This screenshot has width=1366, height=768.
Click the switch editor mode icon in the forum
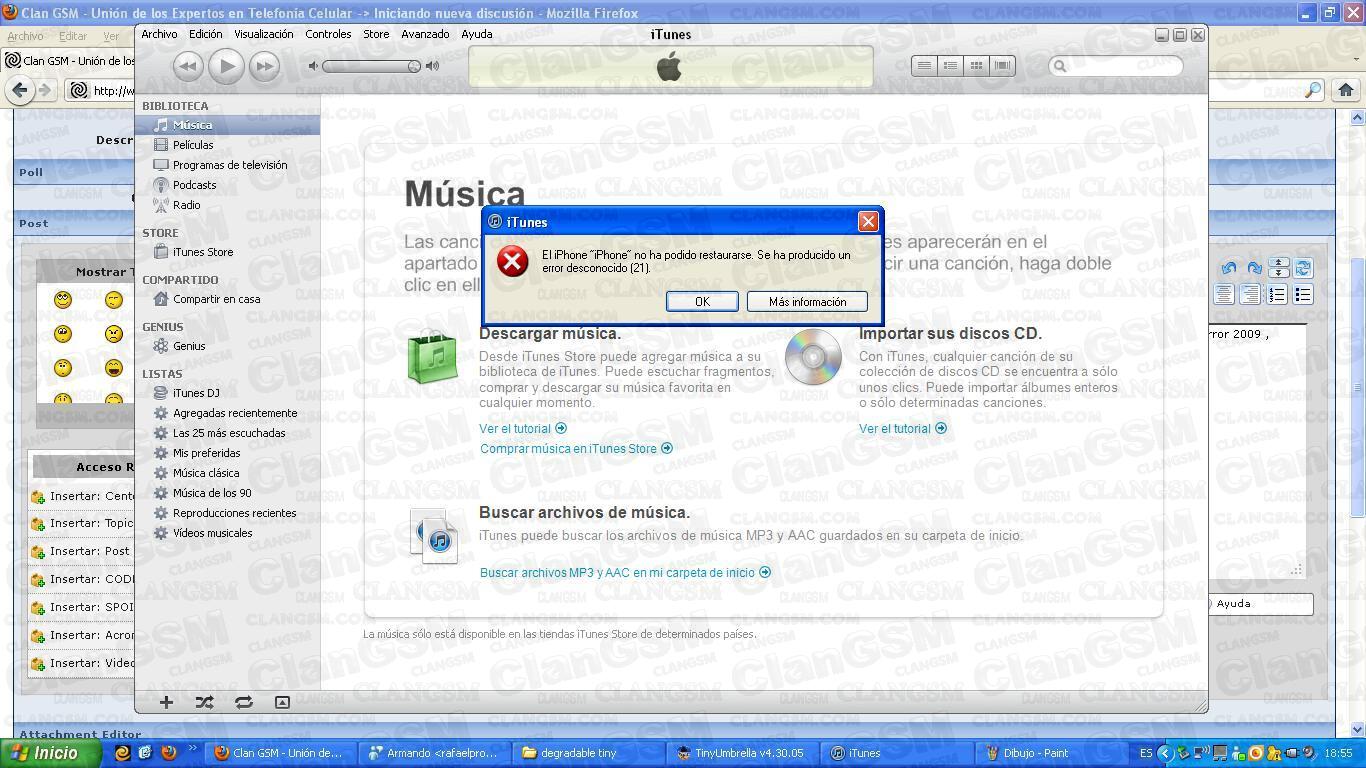point(1303,268)
